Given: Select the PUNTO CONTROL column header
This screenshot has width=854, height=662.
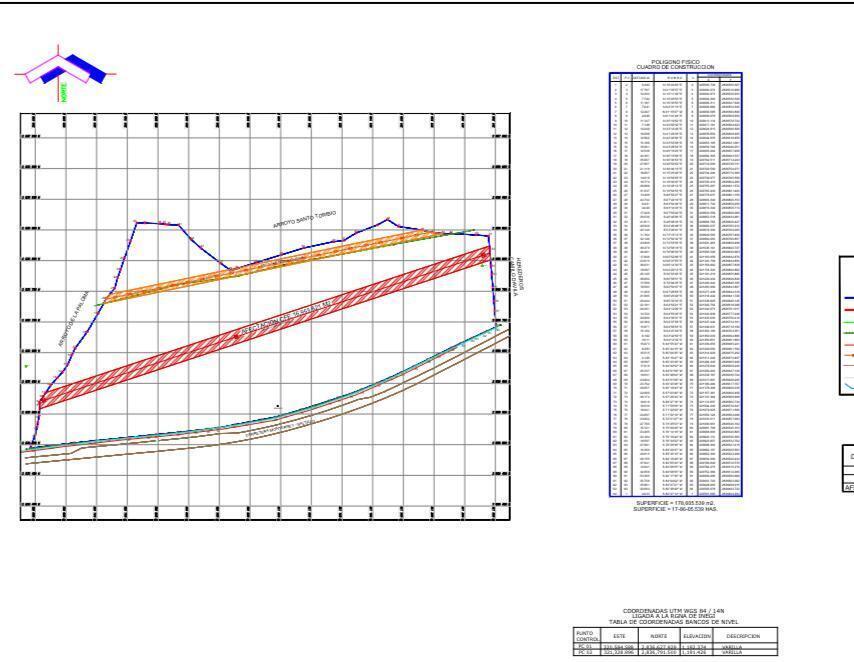Looking at the screenshot, I should pyautogui.click(x=586, y=635).
